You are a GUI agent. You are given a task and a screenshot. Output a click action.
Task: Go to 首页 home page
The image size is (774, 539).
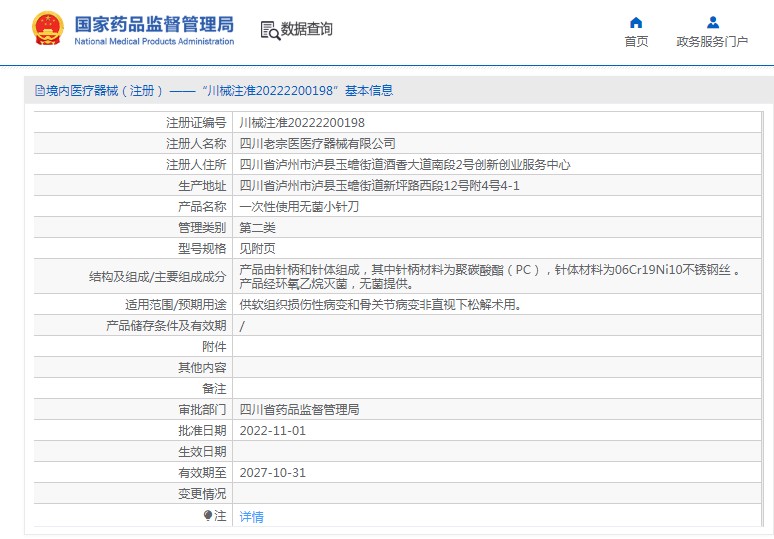[636, 41]
